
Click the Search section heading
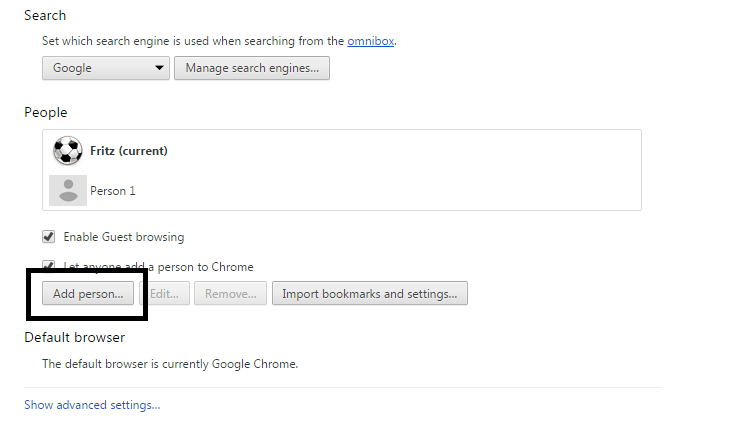[45, 15]
